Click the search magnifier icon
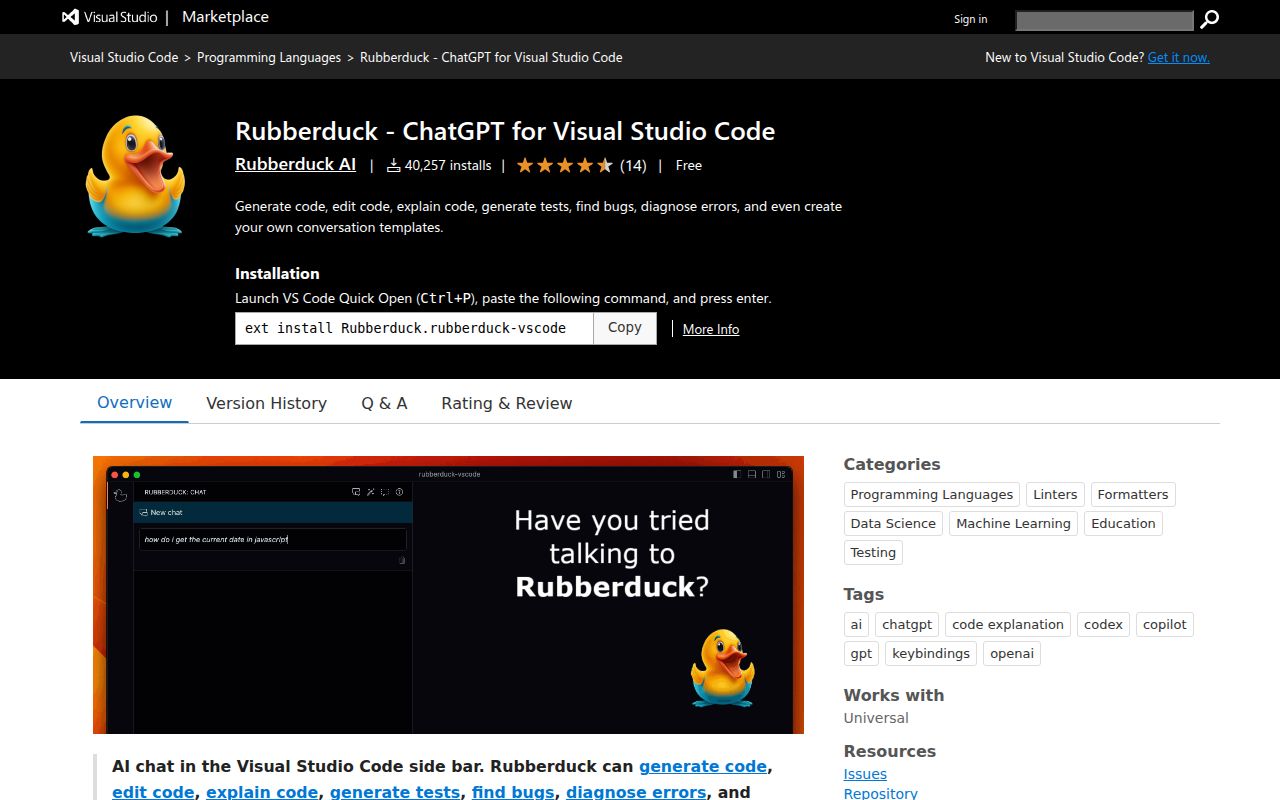The image size is (1280, 800). point(1210,19)
